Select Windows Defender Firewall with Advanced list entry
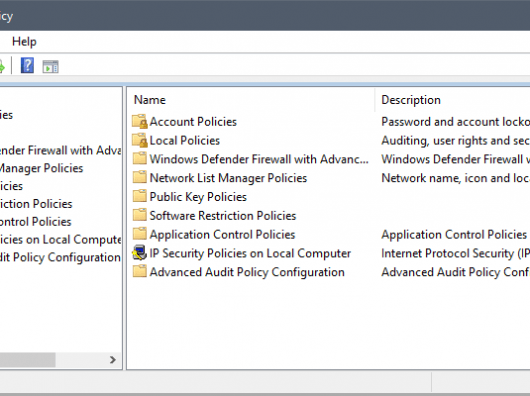Viewport: 530px width, 396px height. point(259,159)
